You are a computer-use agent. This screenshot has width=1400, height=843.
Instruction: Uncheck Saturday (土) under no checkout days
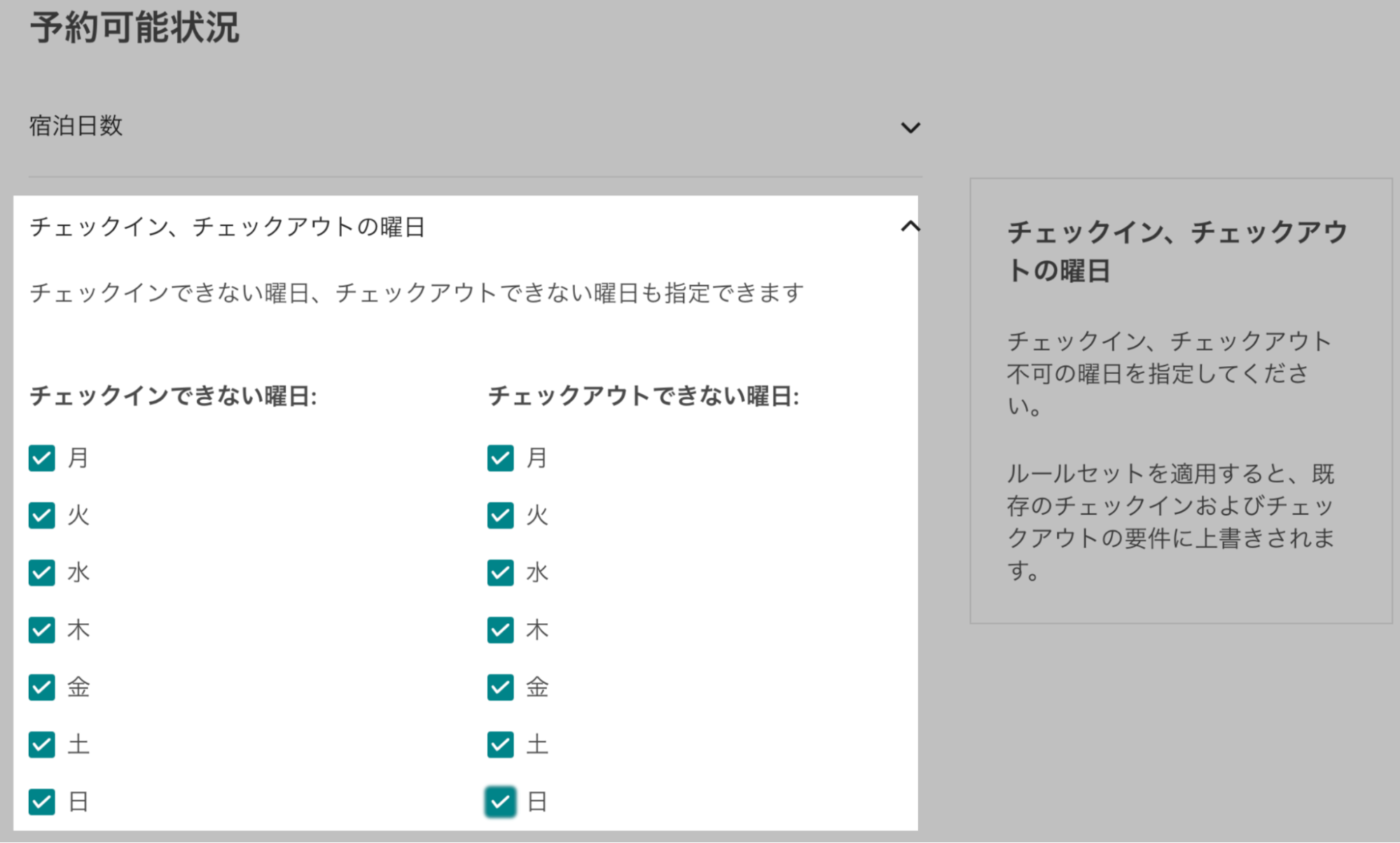coord(500,744)
